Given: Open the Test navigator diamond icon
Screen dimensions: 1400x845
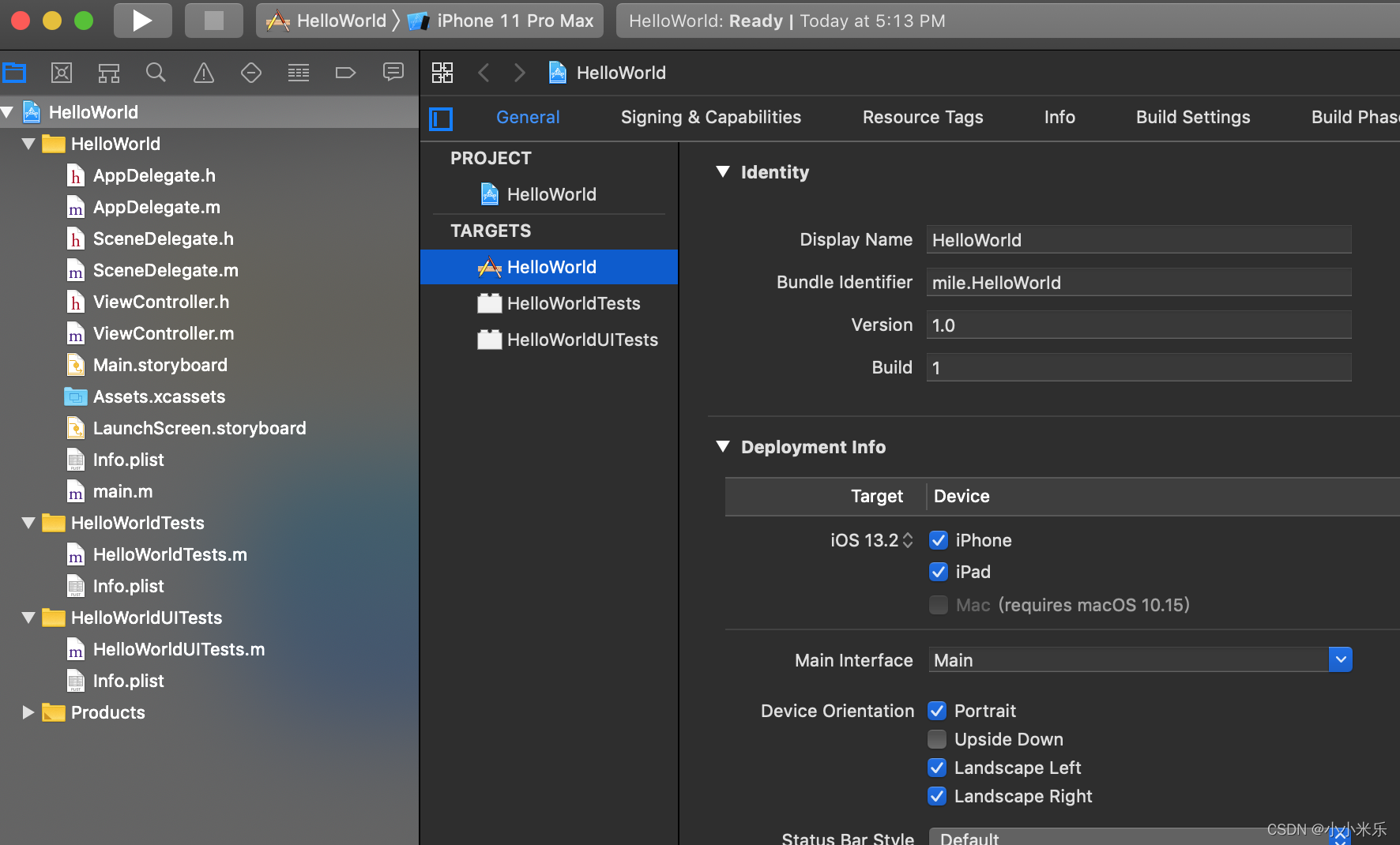Looking at the screenshot, I should (x=251, y=73).
